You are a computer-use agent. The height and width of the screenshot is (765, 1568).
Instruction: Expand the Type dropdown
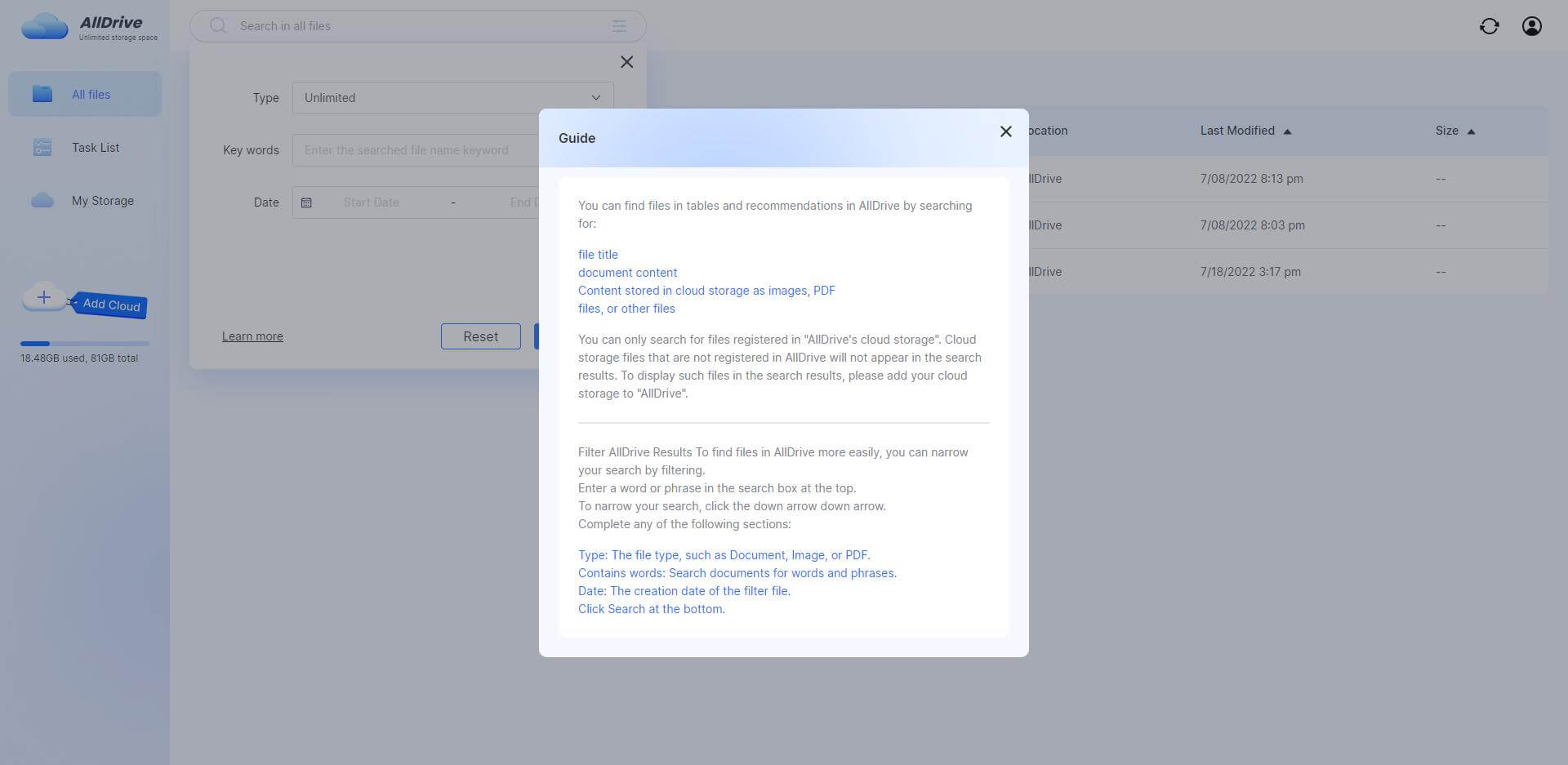pyautogui.click(x=452, y=98)
